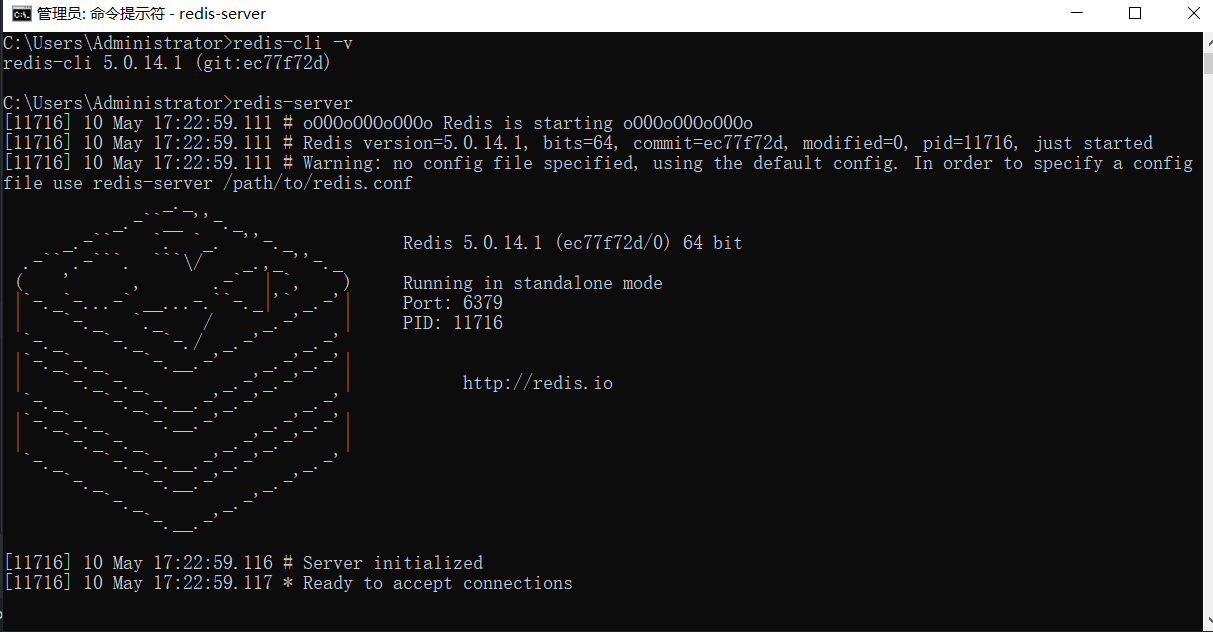Image resolution: width=1213 pixels, height=632 pixels.
Task: Click the 'redis-cli 5.0.14.1 (git:ec77f72d)' output line
Action: (168, 63)
